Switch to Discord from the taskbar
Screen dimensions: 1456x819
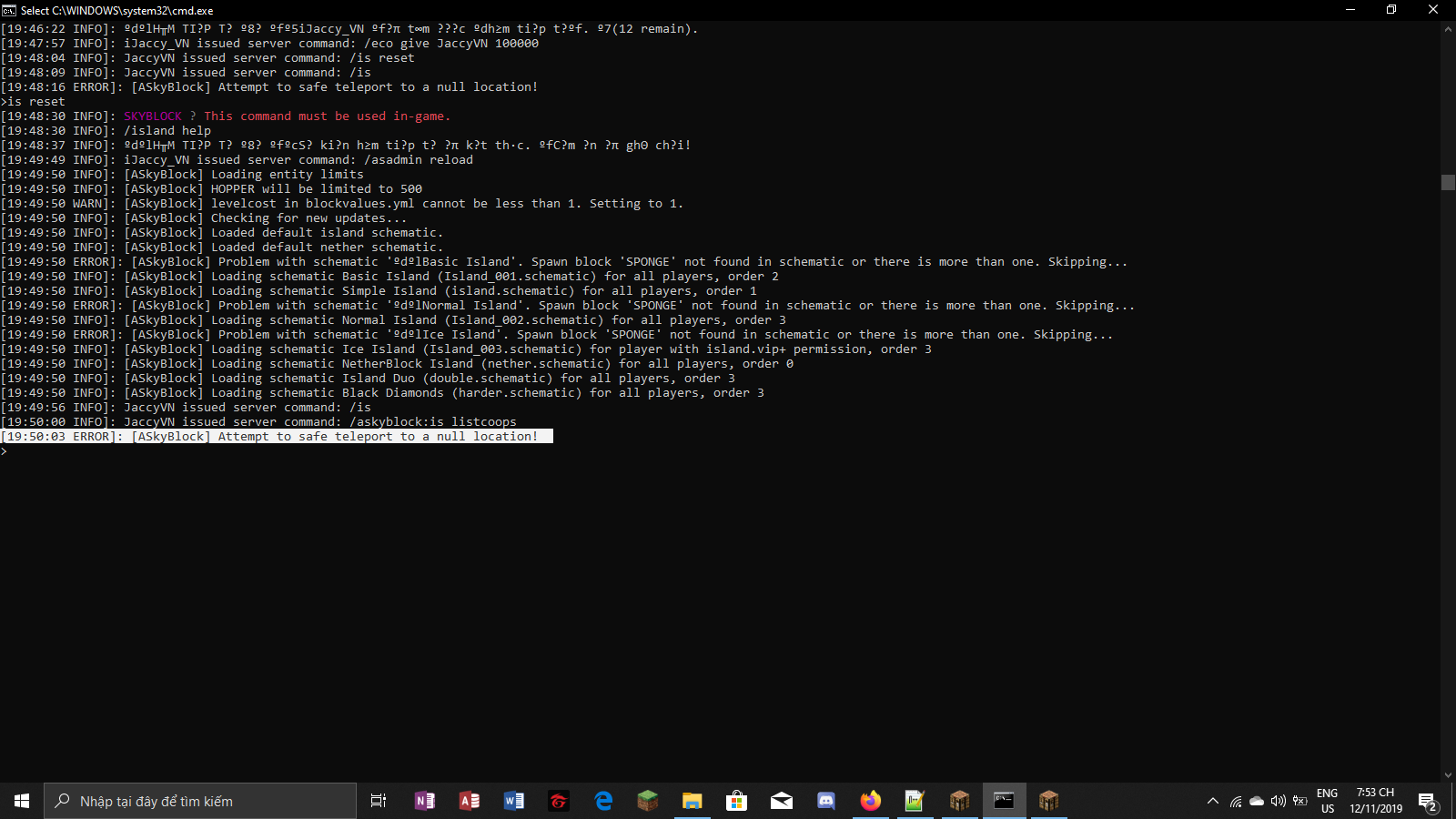point(825,801)
